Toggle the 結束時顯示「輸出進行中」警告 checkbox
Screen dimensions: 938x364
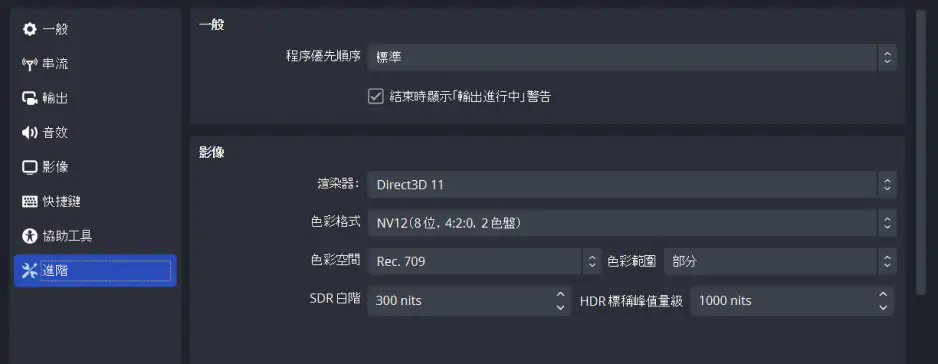[x=375, y=96]
